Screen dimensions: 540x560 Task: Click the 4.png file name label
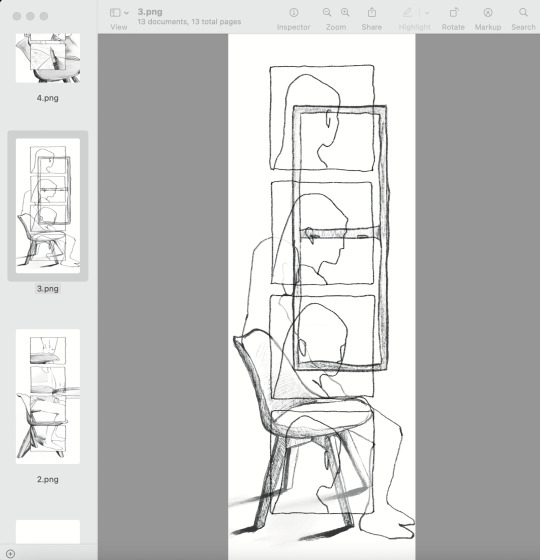tap(48, 98)
